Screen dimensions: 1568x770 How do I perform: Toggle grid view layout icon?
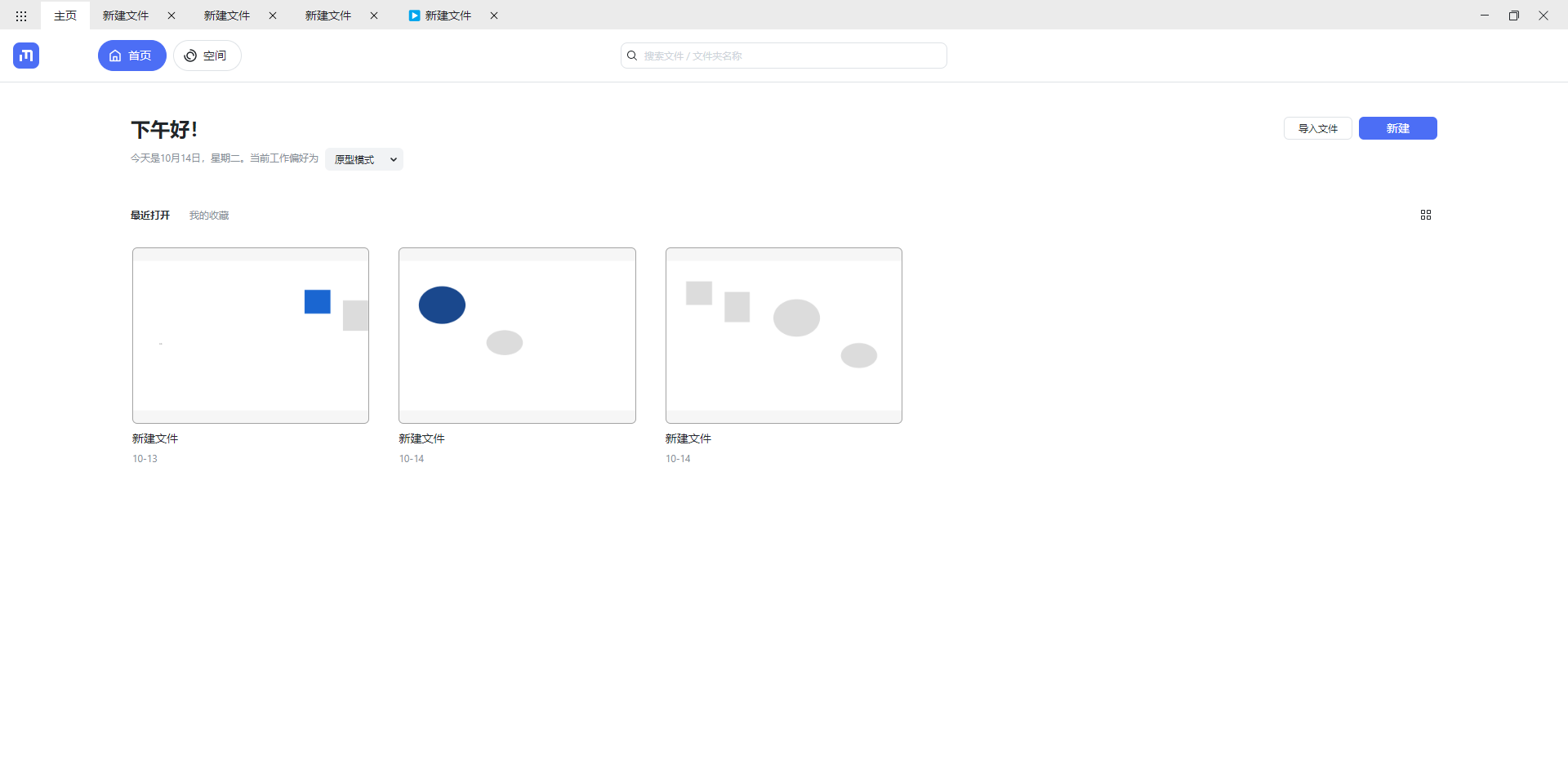[x=1425, y=215]
